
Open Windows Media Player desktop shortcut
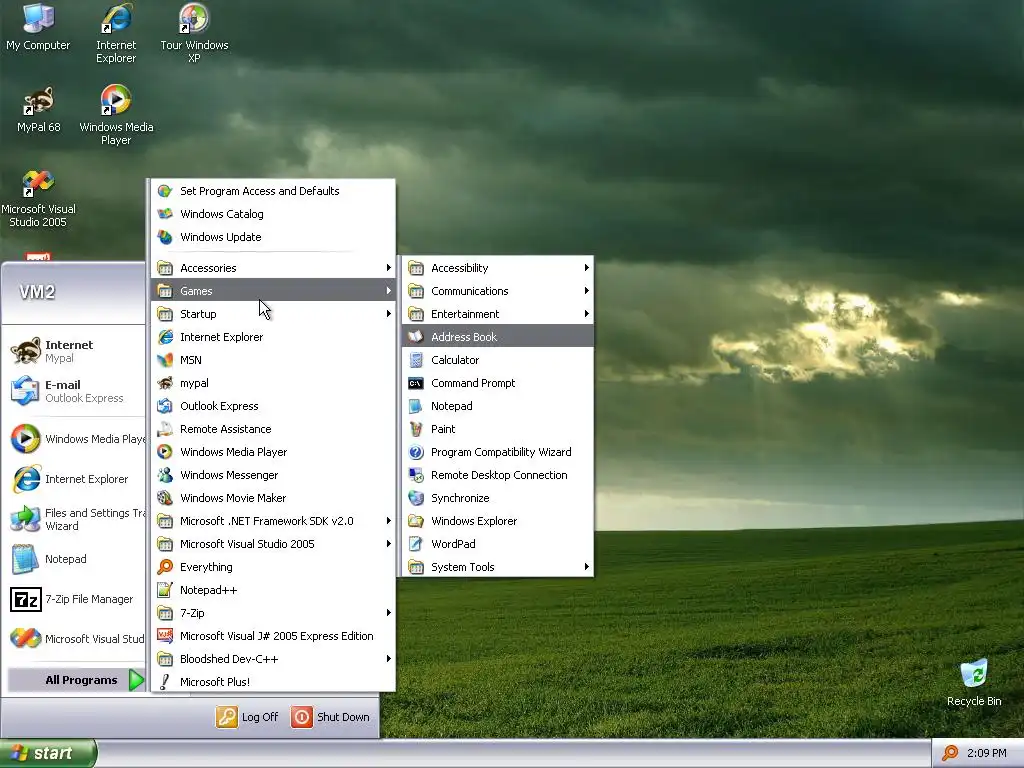pos(116,116)
